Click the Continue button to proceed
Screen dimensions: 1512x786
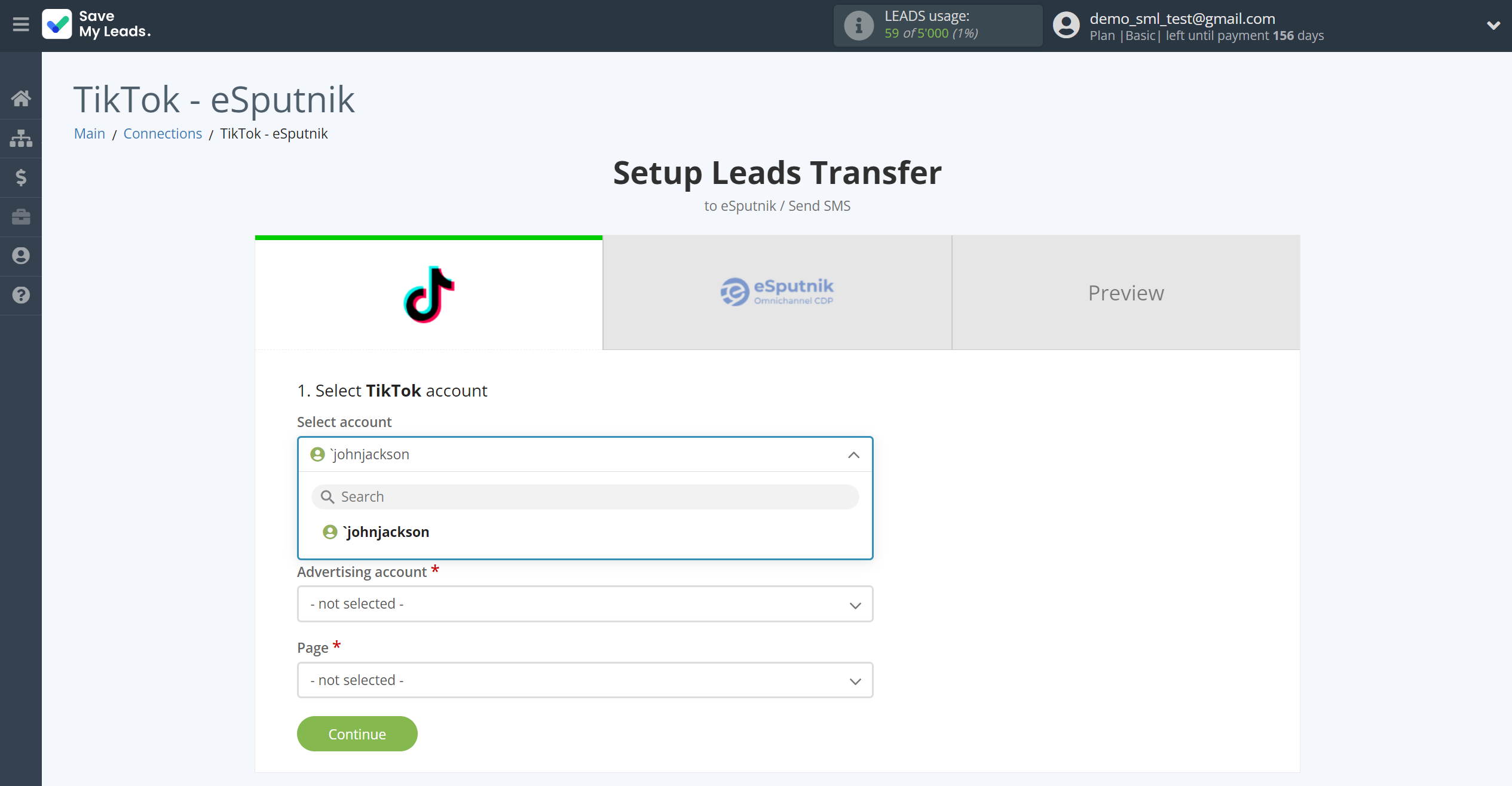(357, 733)
